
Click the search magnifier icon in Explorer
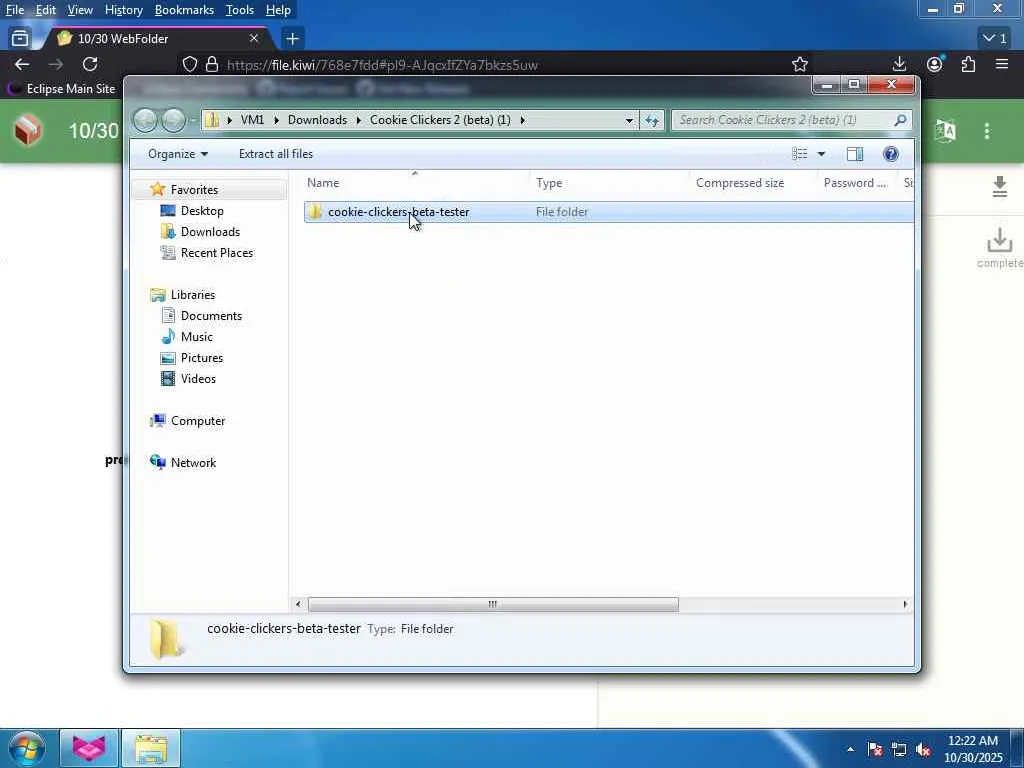(901, 120)
